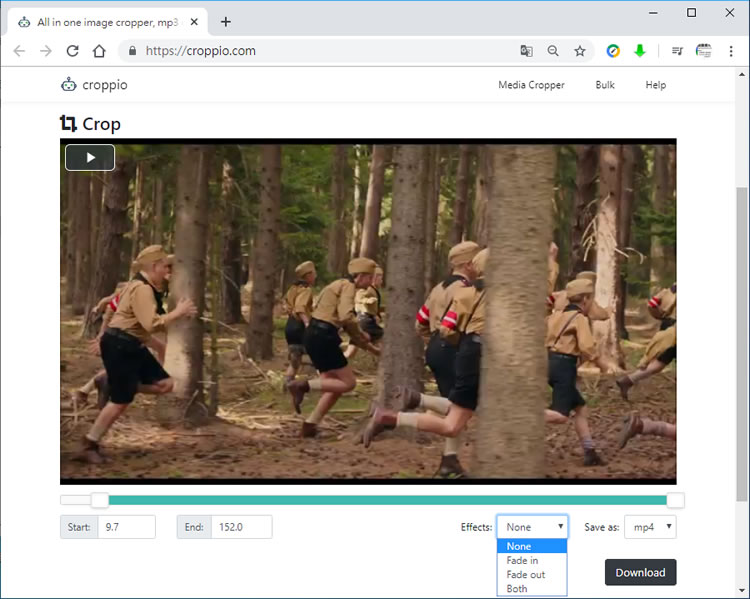Click the green download arrow extension
This screenshot has width=750, height=599.
640,51
